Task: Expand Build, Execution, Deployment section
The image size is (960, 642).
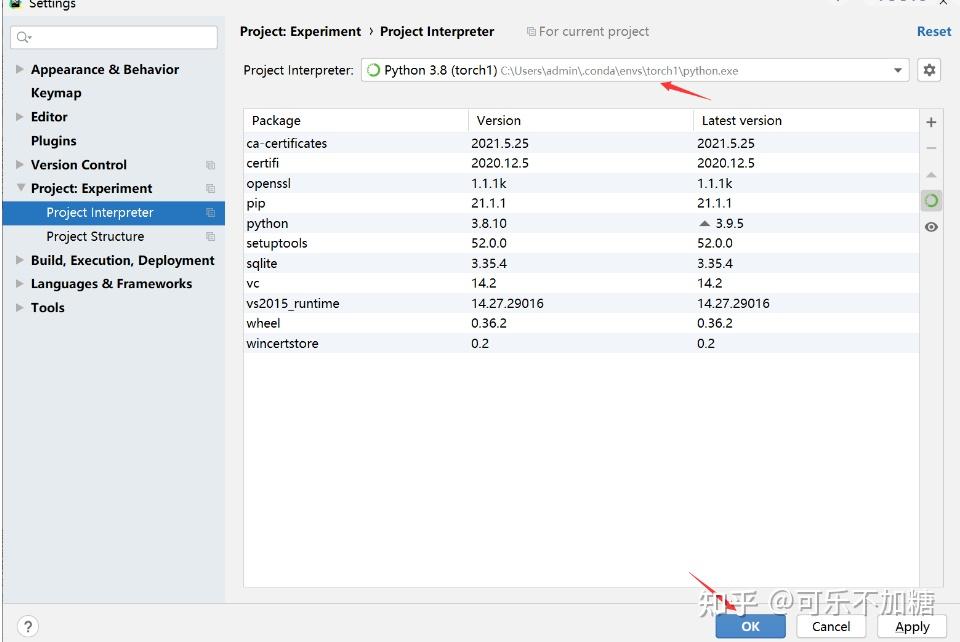Action: tap(20, 260)
